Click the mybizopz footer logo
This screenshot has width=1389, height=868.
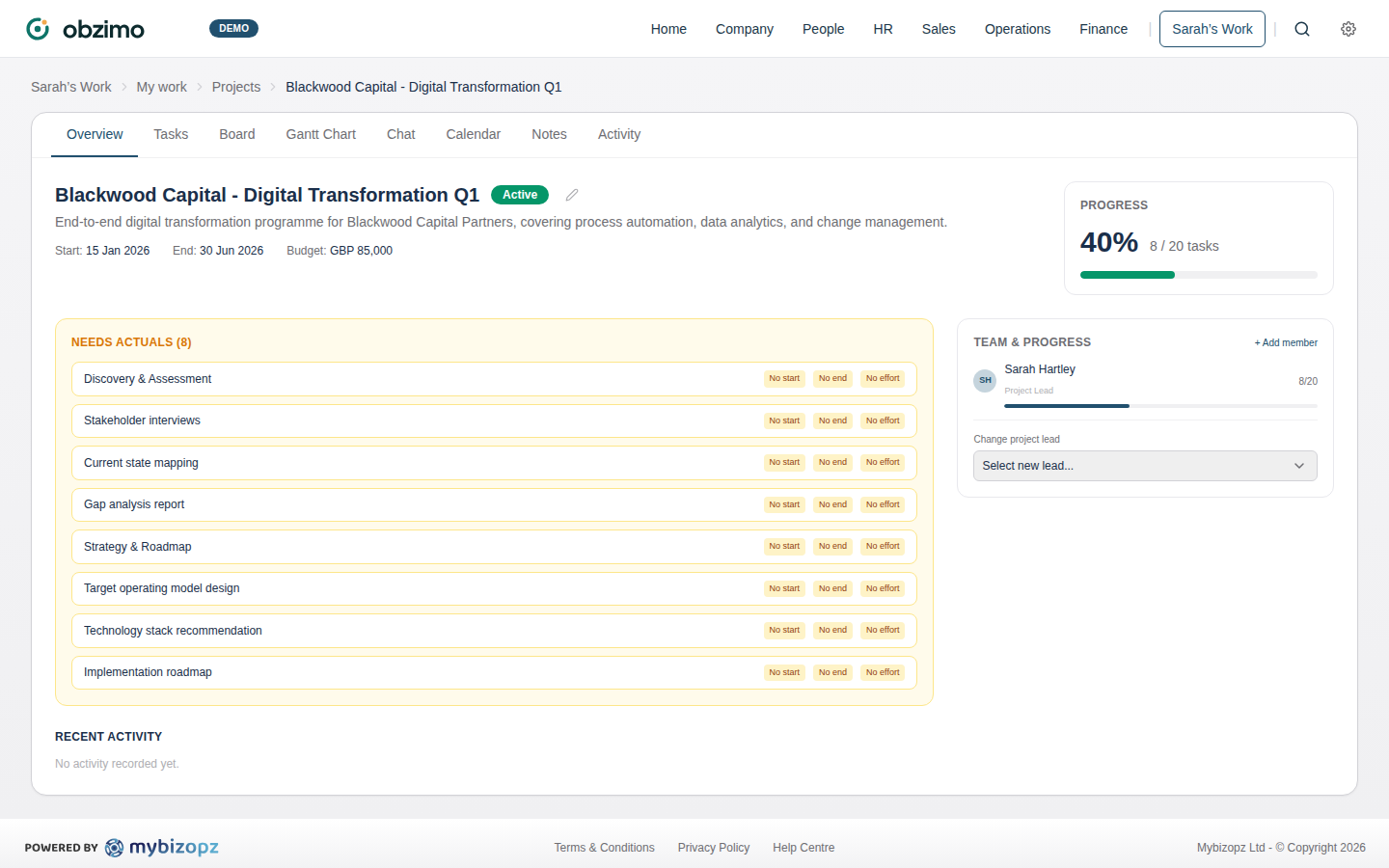[x=162, y=848]
